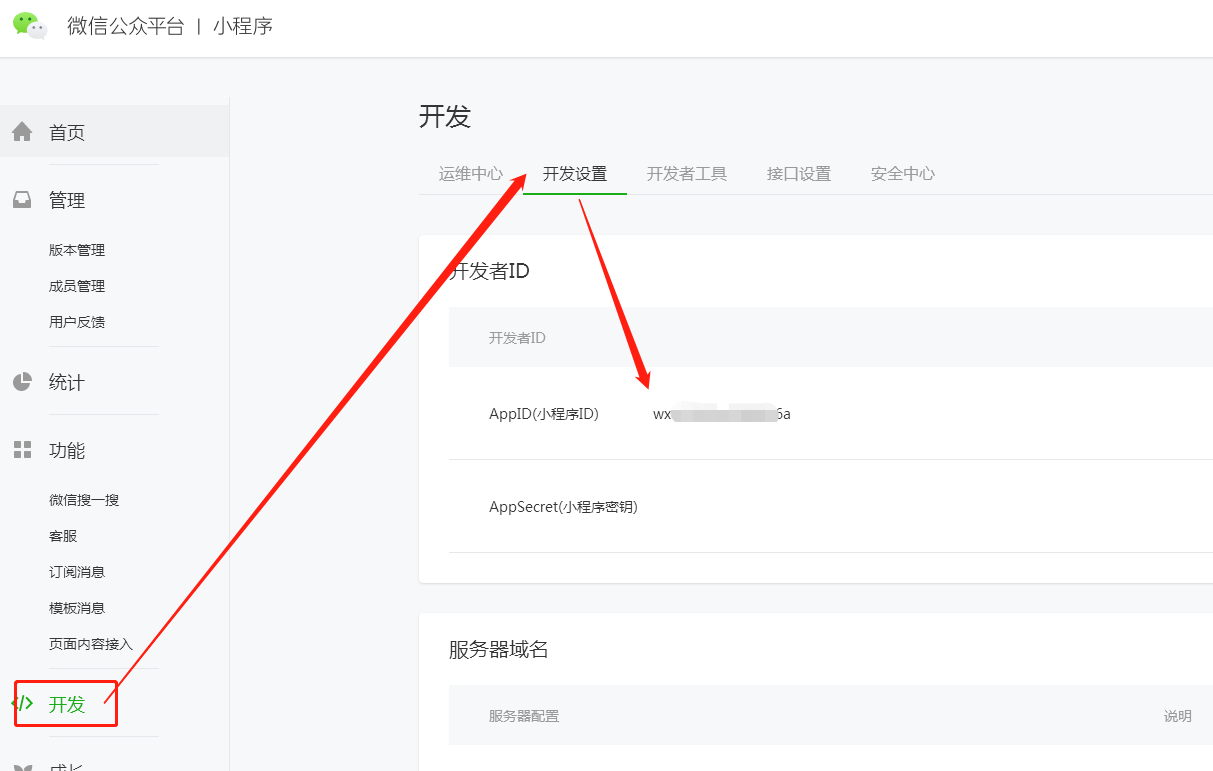Viewport: 1213px width, 771px height.
Task: Go to 版本管理 page
Action: pyautogui.click(x=77, y=250)
